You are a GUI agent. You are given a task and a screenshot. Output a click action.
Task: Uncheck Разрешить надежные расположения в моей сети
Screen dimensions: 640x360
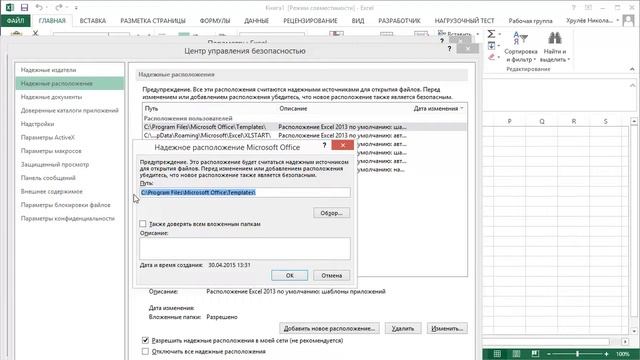[145, 340]
